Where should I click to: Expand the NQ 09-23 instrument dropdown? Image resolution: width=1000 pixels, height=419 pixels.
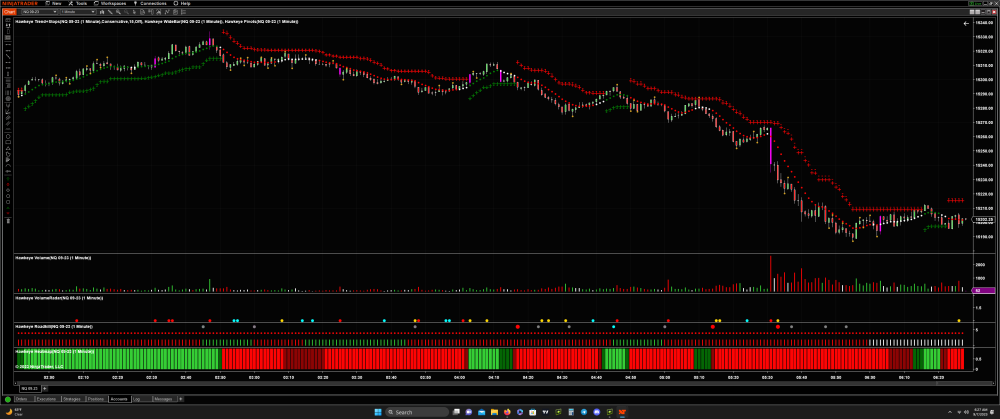pyautogui.click(x=56, y=11)
